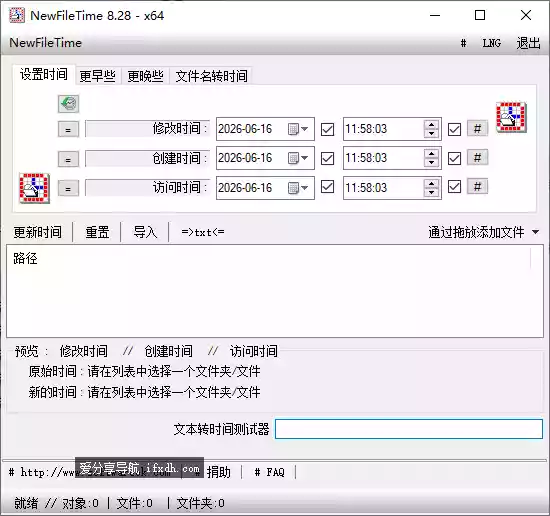The width and height of the screenshot is (550, 516).
Task: Click the title bar application icon
Action: point(16,15)
